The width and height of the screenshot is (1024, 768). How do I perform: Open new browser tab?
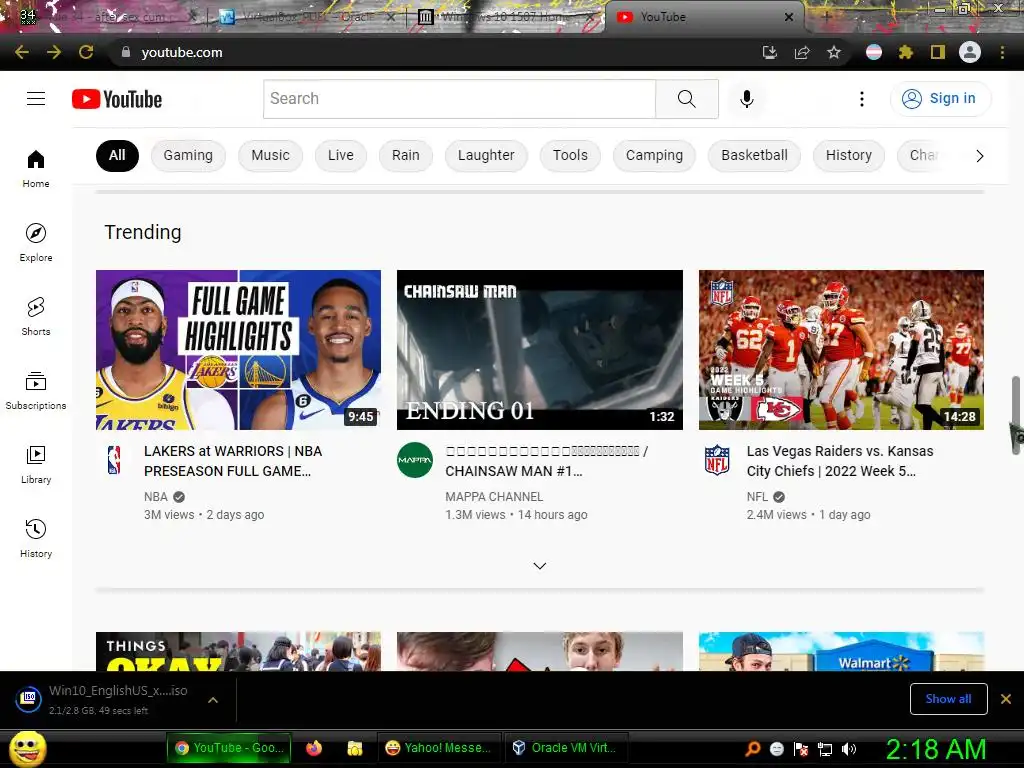[x=826, y=17]
